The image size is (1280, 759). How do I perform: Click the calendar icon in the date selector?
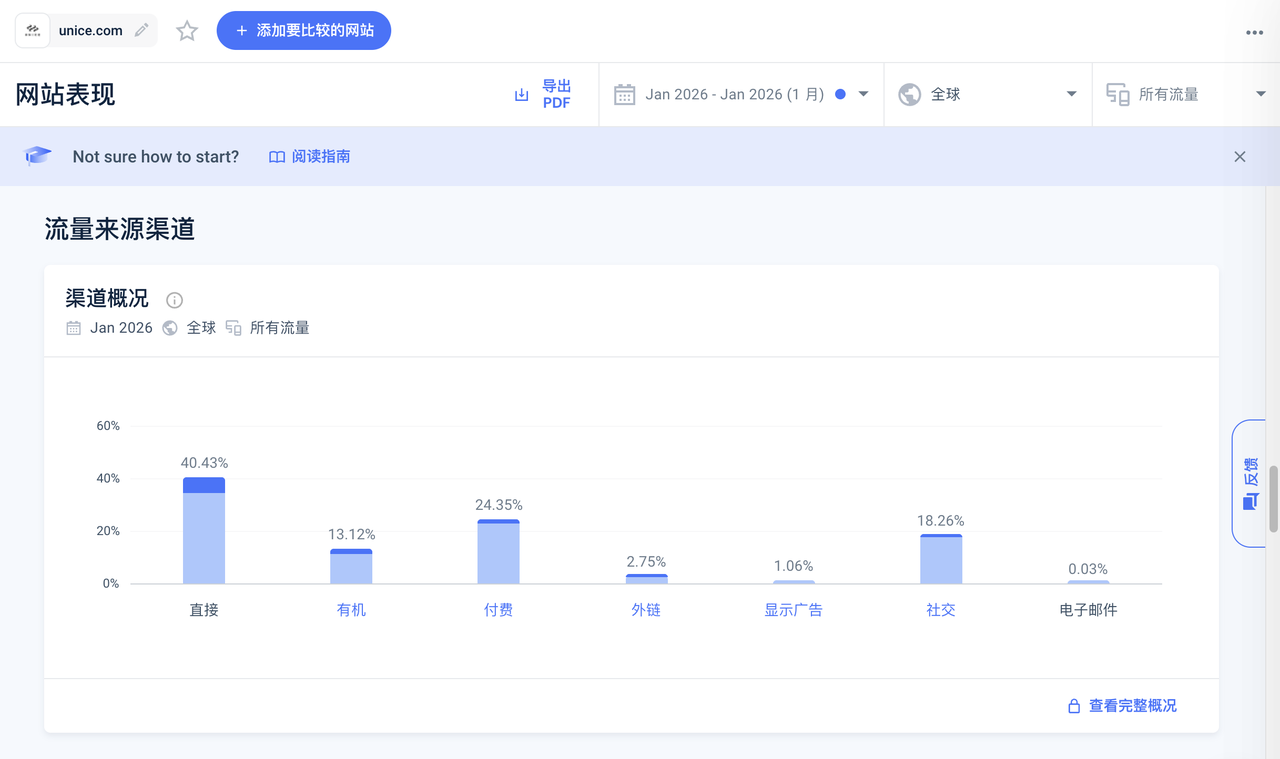coord(624,94)
